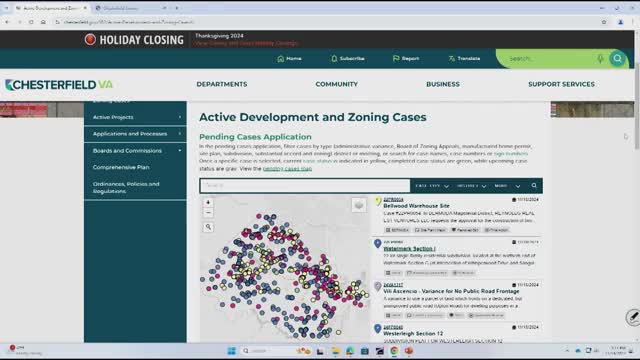Click the round green site search button
Image resolution: width=640 pixels, height=360 pixels.
[x=618, y=59]
